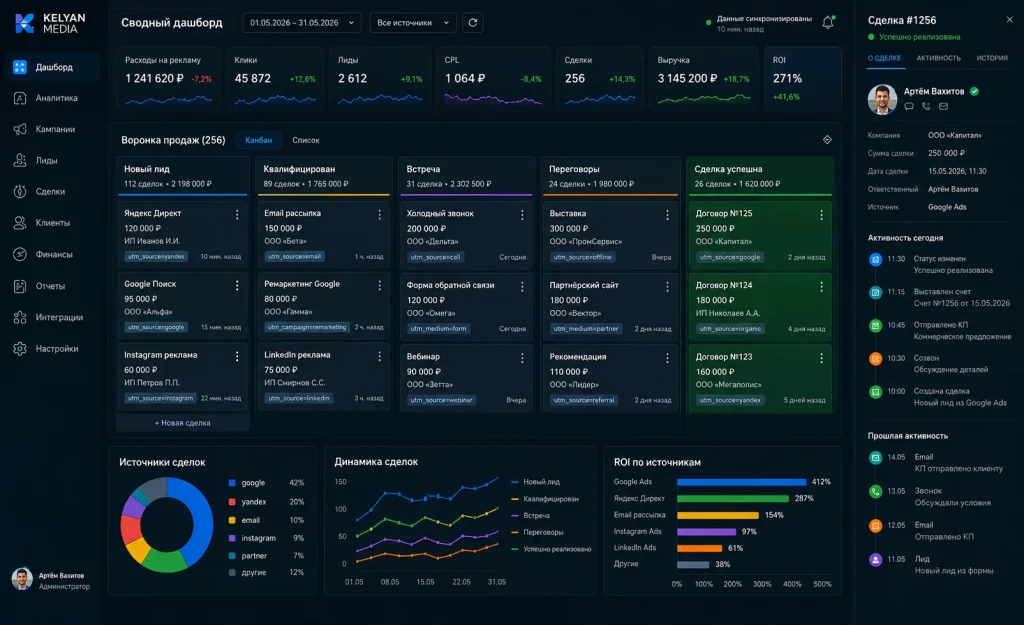1024x625 pixels.
Task: Click the 10:45 Отправлено КП activity
Action: (939, 330)
